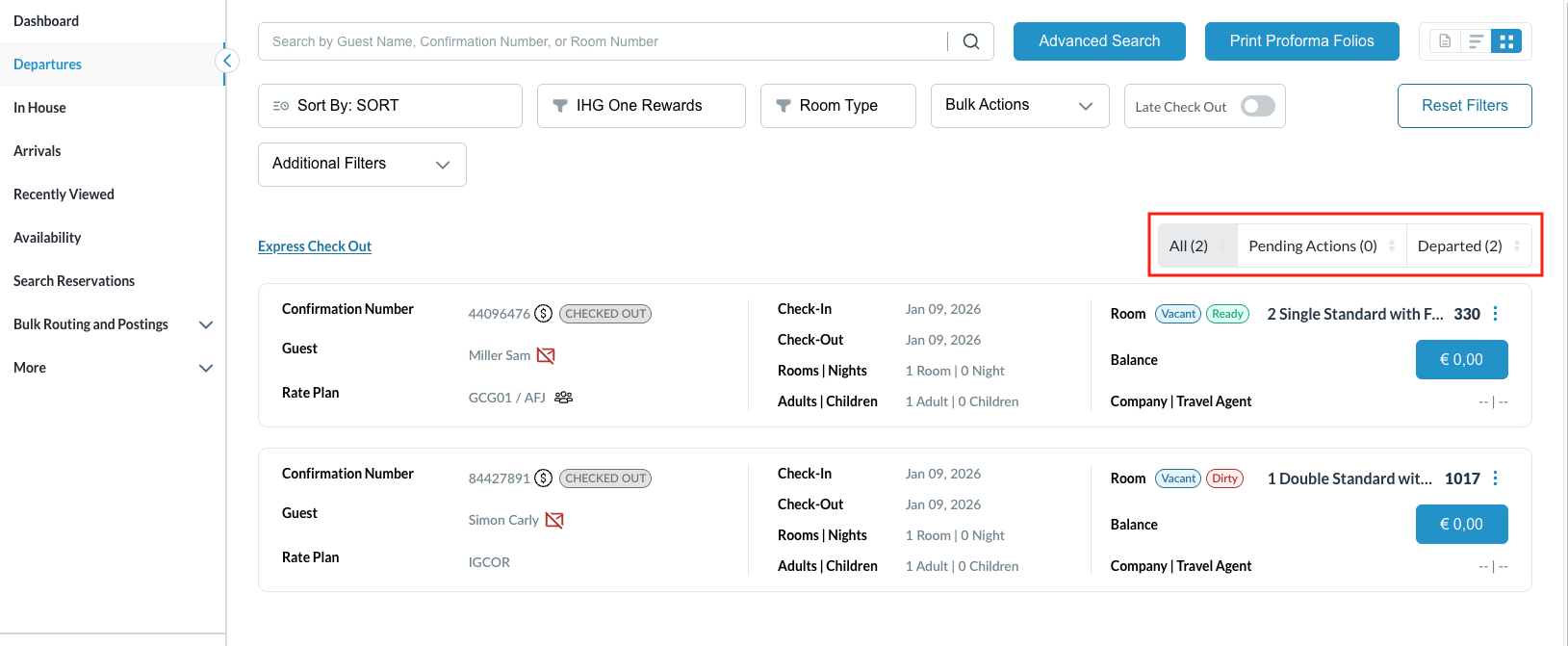This screenshot has height=646, width=1568.
Task: Select the grid card view icon
Action: [x=1506, y=41]
